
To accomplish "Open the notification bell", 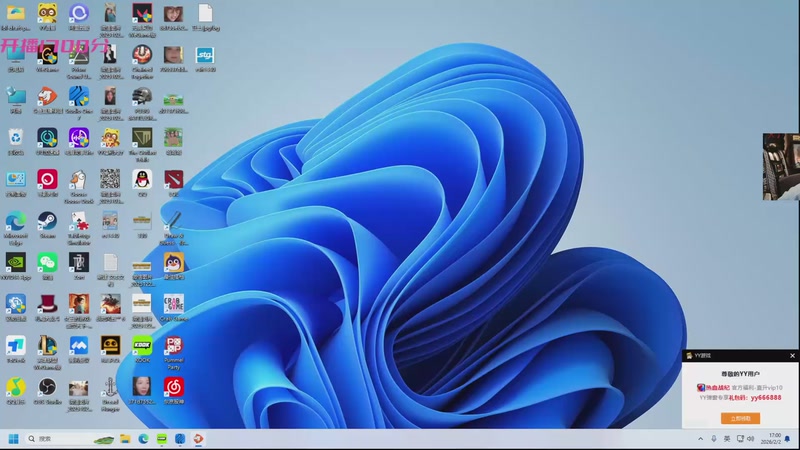I will pos(788,439).
